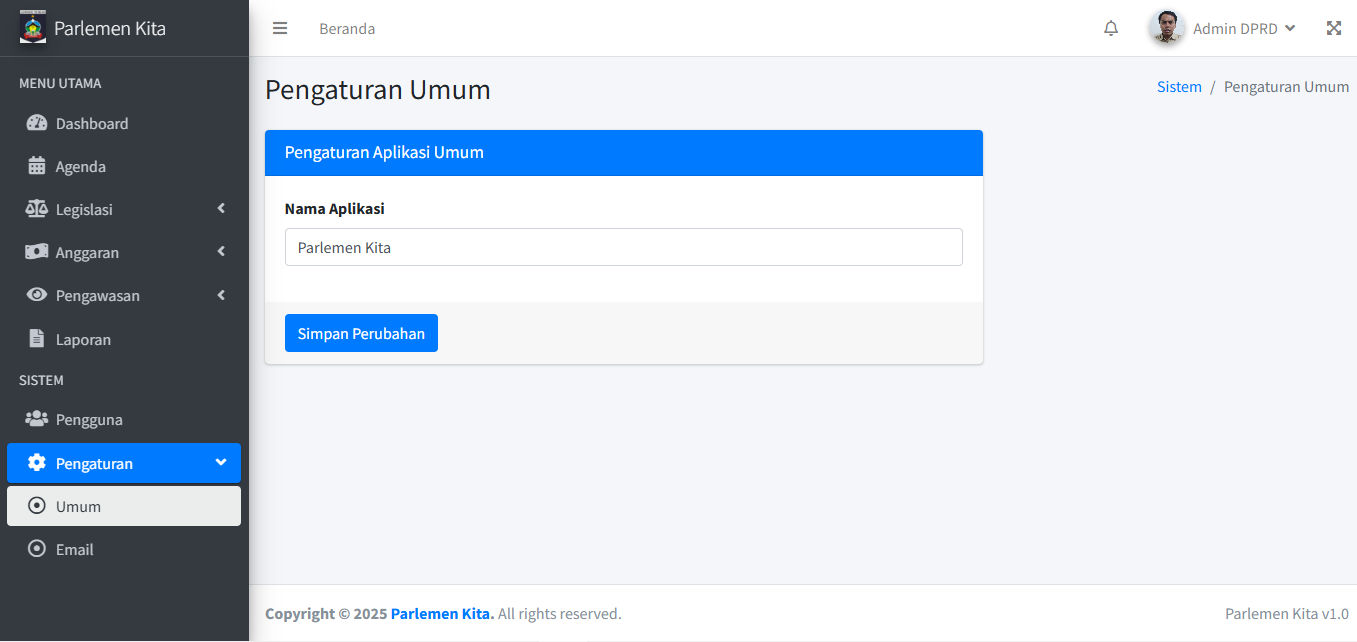Open notifications bell icon

pyautogui.click(x=1111, y=28)
